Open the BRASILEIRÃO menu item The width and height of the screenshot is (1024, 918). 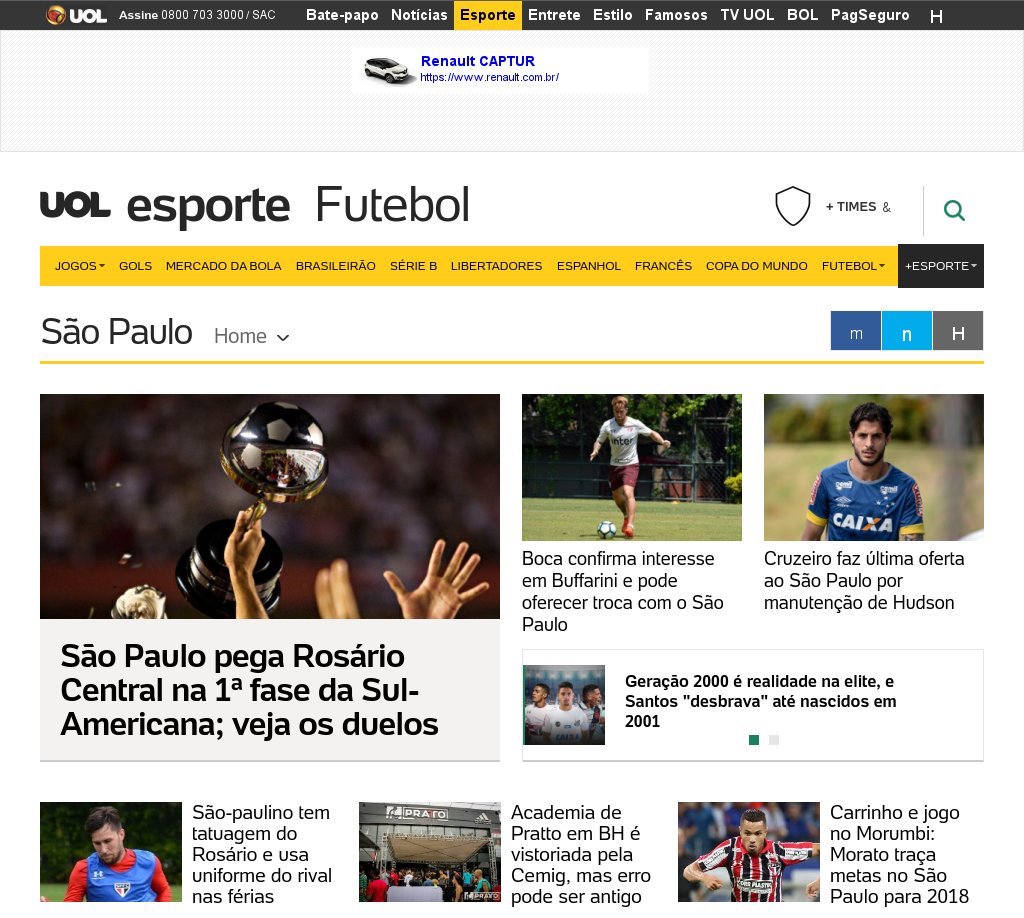tap(336, 266)
